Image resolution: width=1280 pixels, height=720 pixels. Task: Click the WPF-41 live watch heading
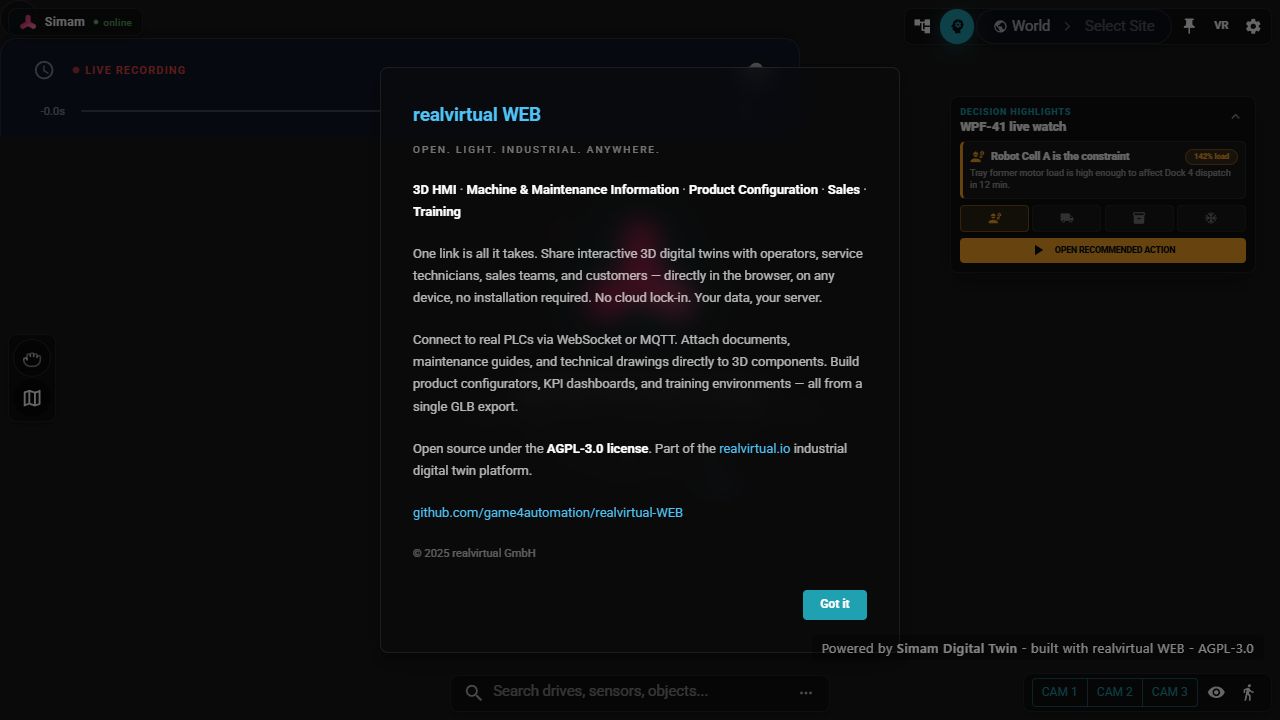coord(1013,127)
